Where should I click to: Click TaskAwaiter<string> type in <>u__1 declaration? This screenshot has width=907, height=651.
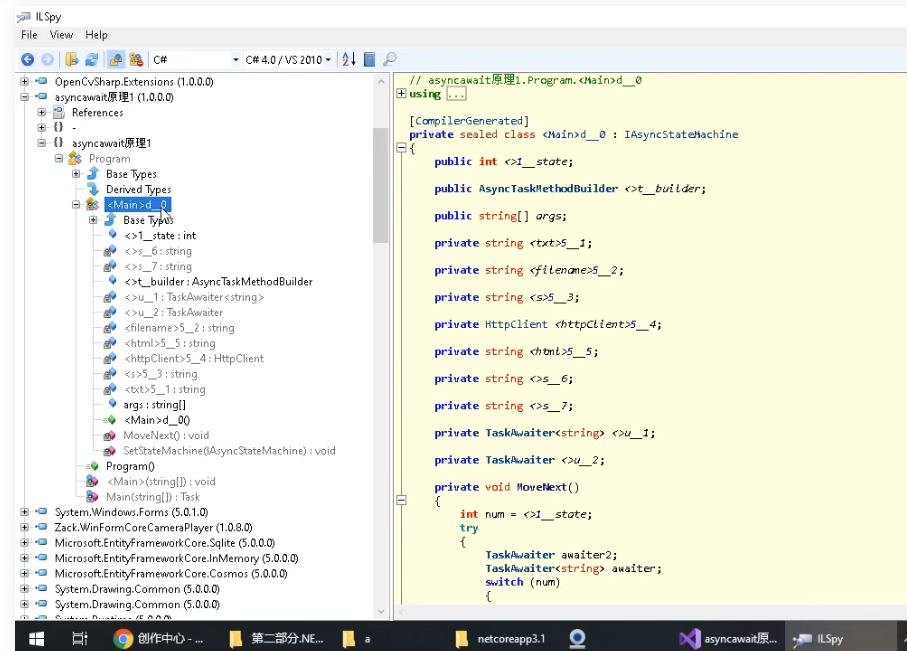tap(544, 433)
